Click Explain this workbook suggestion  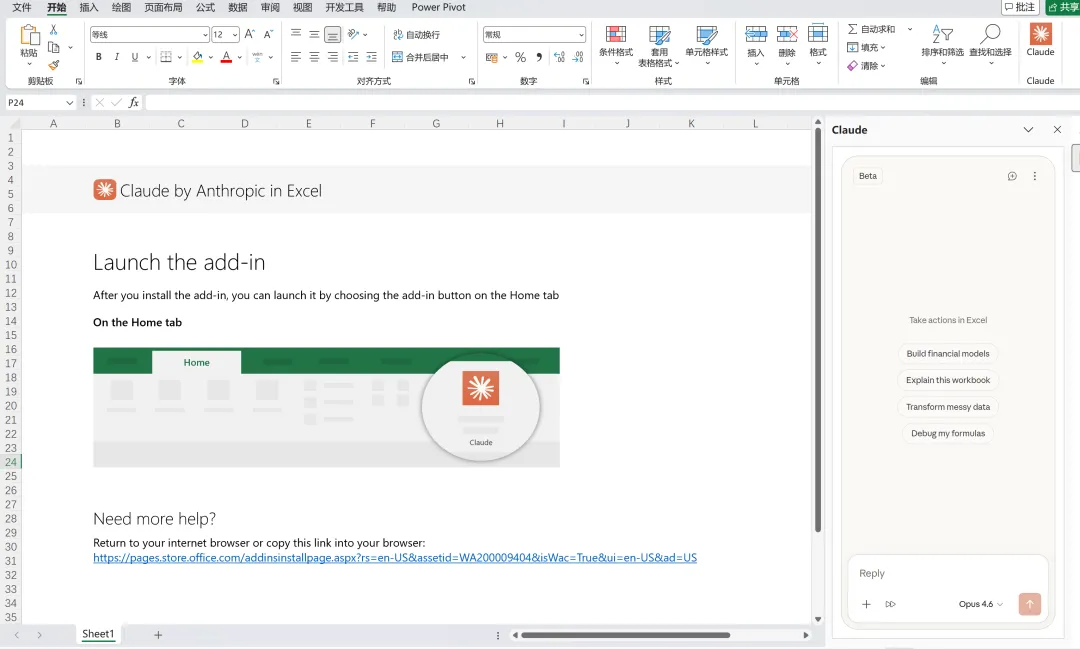click(948, 380)
